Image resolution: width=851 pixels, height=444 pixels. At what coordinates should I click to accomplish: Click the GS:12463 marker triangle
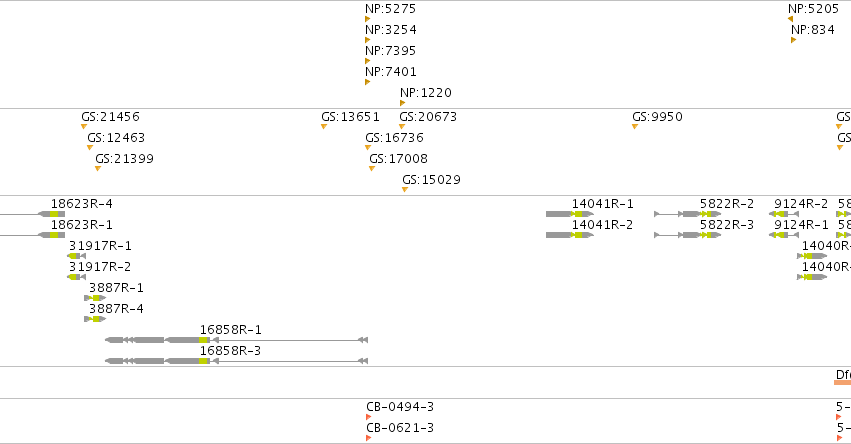(x=90, y=148)
